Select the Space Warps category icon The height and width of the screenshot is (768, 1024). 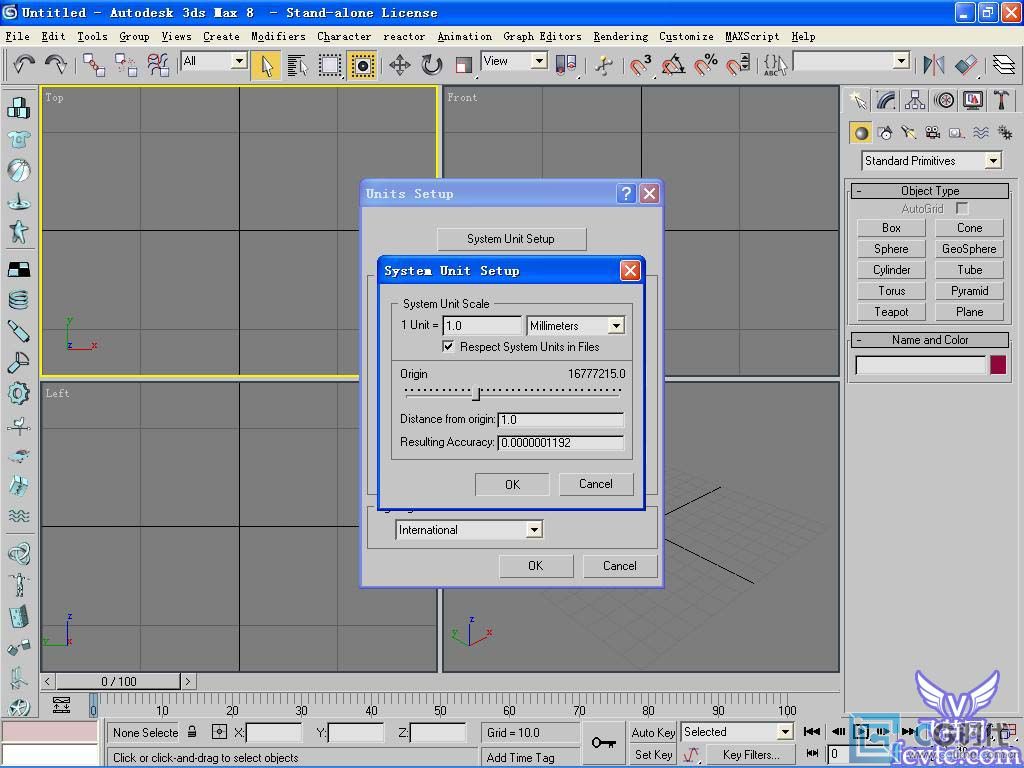click(981, 133)
